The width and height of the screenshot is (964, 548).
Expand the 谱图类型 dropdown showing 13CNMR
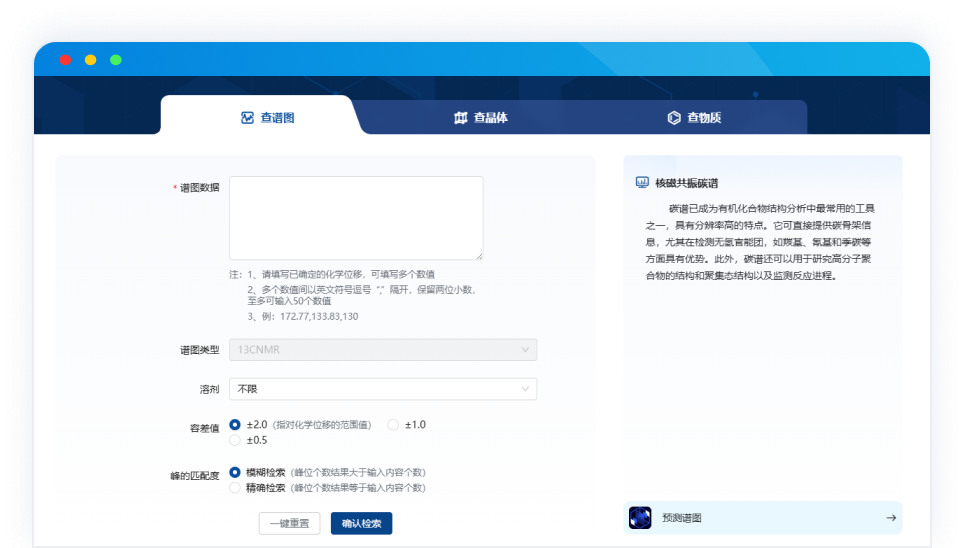pyautogui.click(x=383, y=350)
